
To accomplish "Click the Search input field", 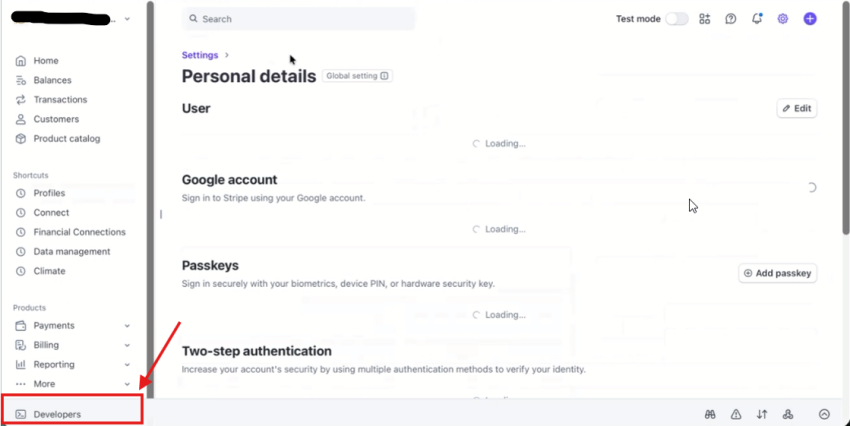I will pyautogui.click(x=299, y=19).
